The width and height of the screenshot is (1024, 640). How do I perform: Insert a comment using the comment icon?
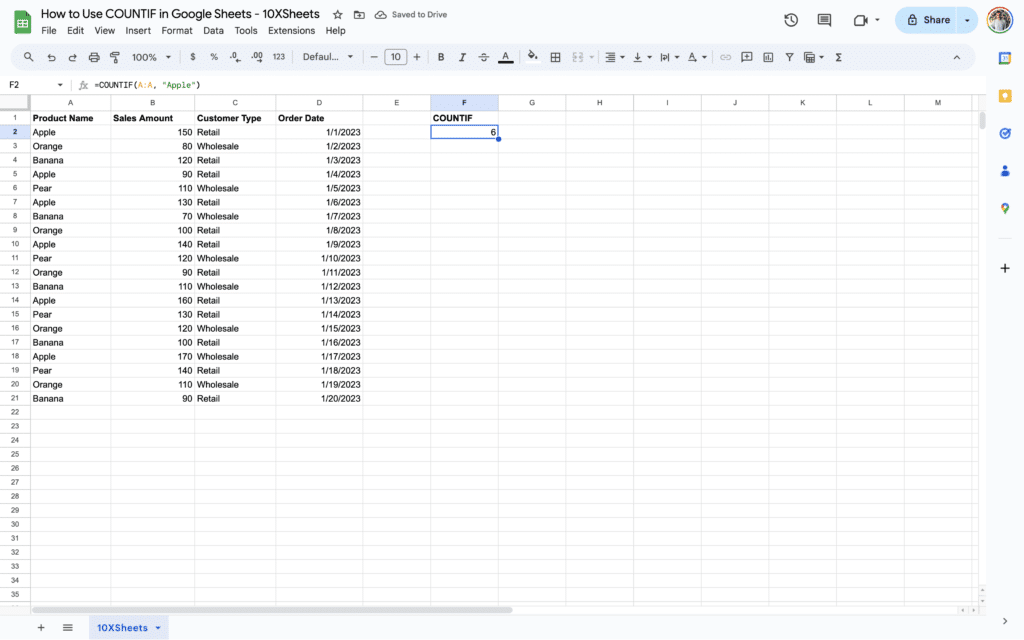tap(746, 57)
